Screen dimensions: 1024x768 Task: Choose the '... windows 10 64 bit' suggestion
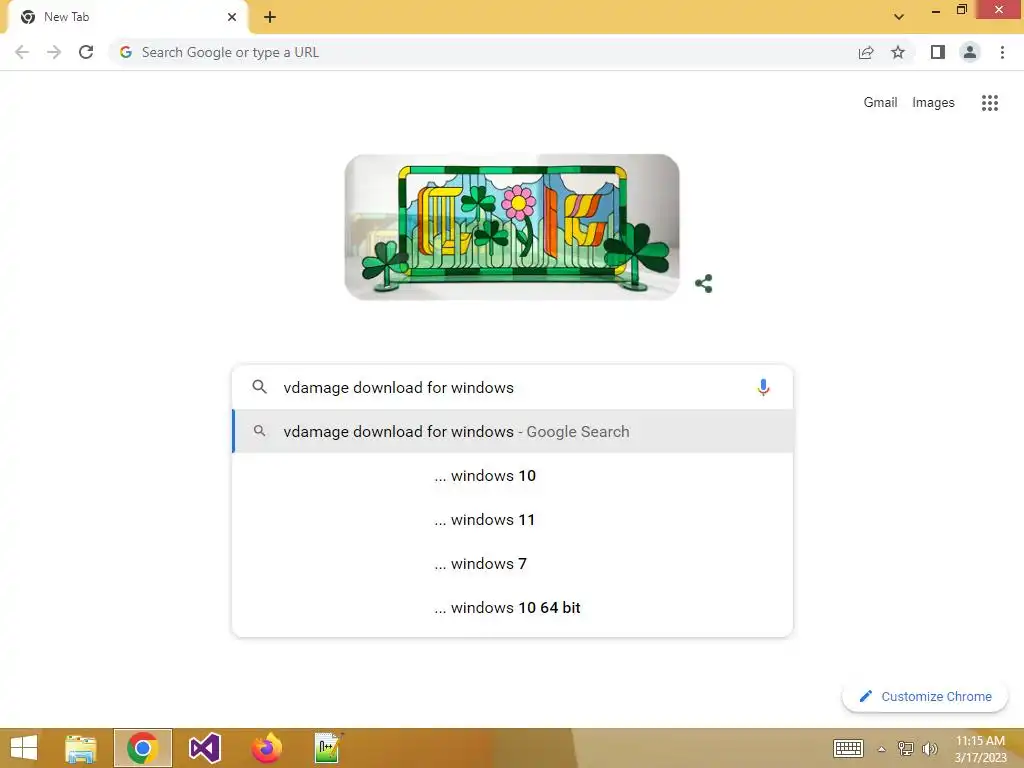[x=513, y=607]
